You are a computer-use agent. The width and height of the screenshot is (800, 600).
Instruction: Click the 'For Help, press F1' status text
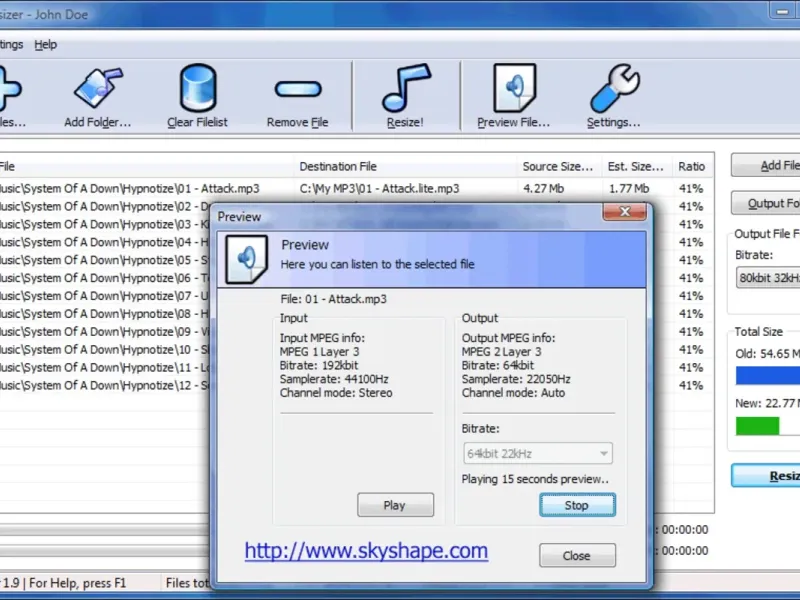[x=78, y=583]
